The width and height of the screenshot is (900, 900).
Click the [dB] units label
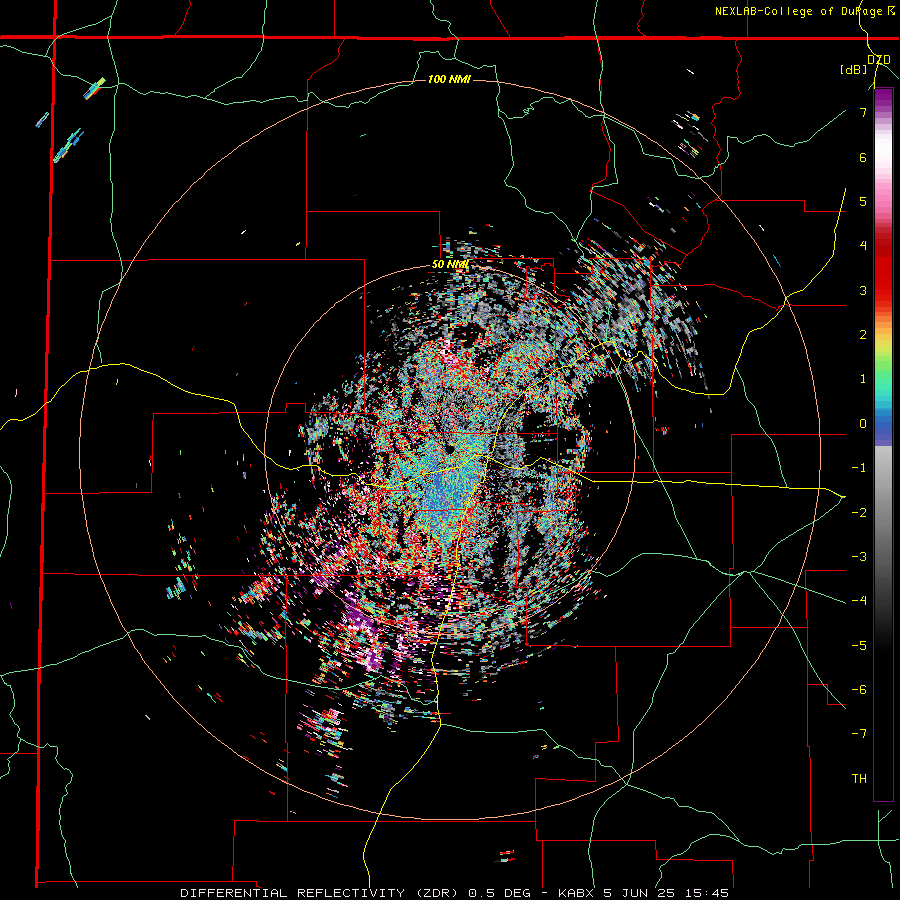854,70
